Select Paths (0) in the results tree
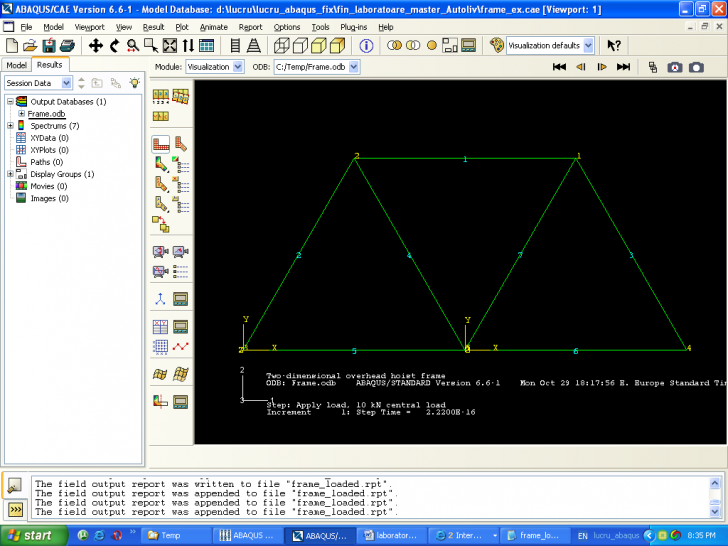The width and height of the screenshot is (728, 546). (x=46, y=162)
